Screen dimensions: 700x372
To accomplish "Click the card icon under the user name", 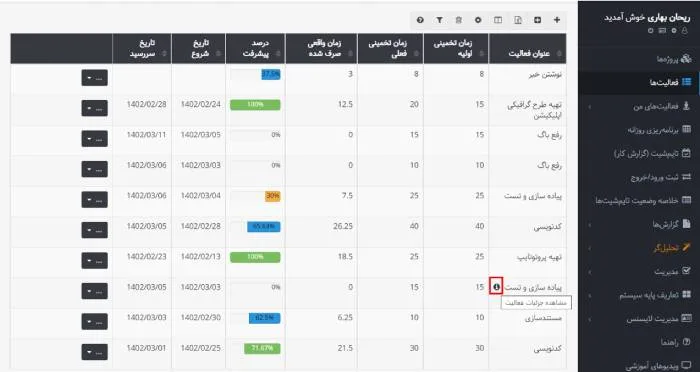I will click(x=662, y=31).
